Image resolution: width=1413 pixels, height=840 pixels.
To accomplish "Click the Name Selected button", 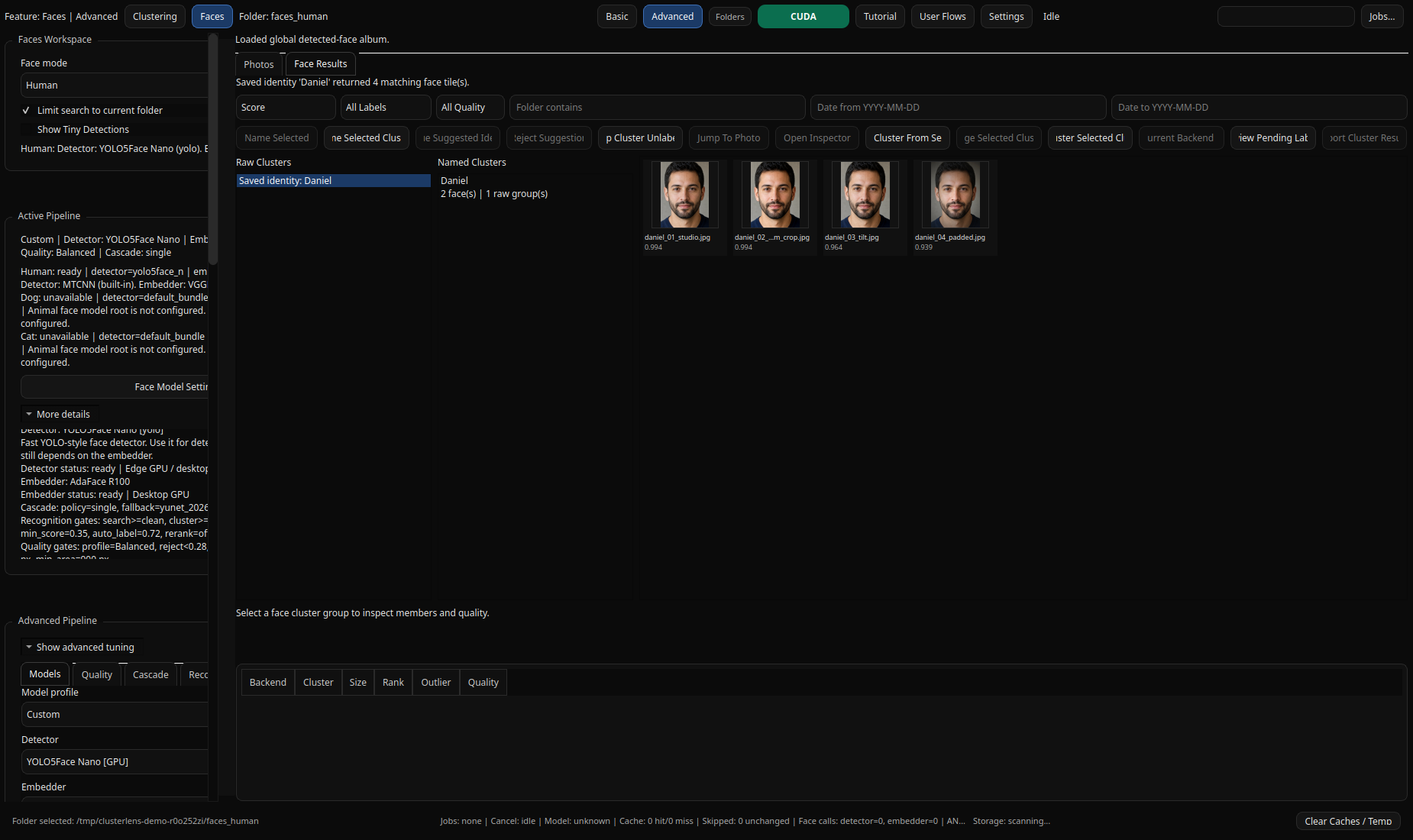I will click(276, 137).
